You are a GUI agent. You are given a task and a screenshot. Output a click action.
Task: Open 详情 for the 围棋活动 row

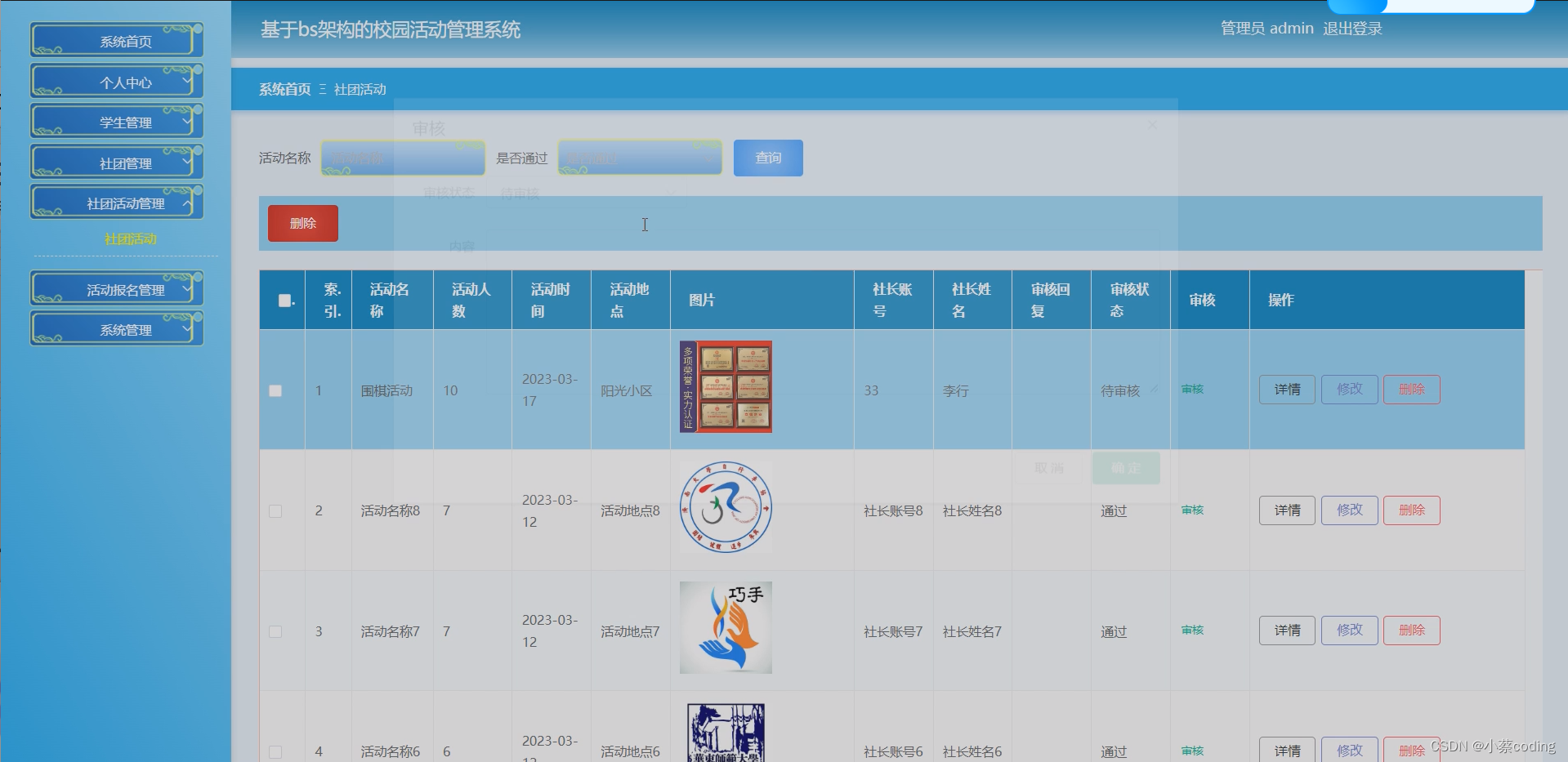(x=1287, y=390)
